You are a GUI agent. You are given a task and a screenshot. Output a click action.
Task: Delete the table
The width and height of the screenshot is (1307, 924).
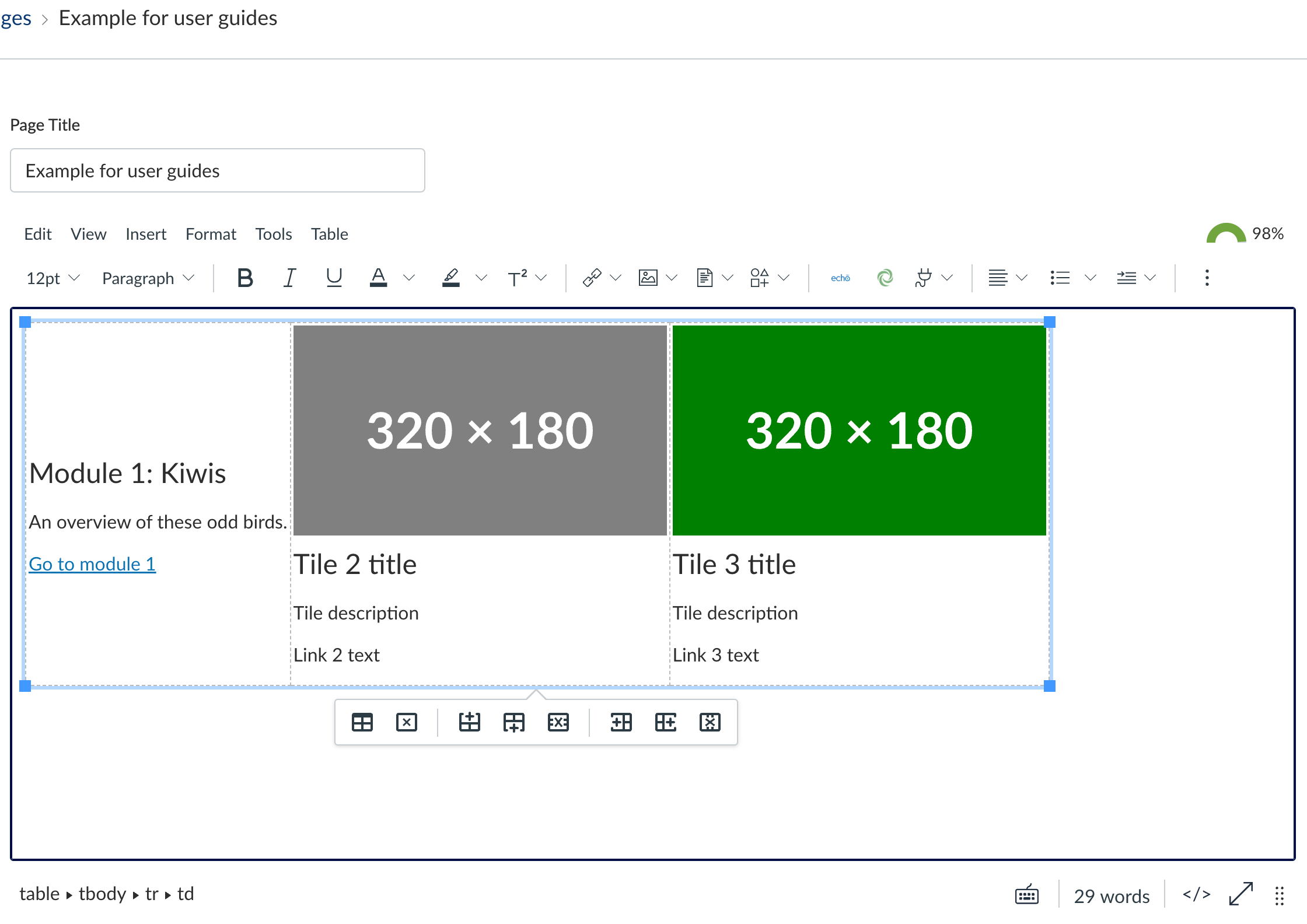click(x=407, y=723)
